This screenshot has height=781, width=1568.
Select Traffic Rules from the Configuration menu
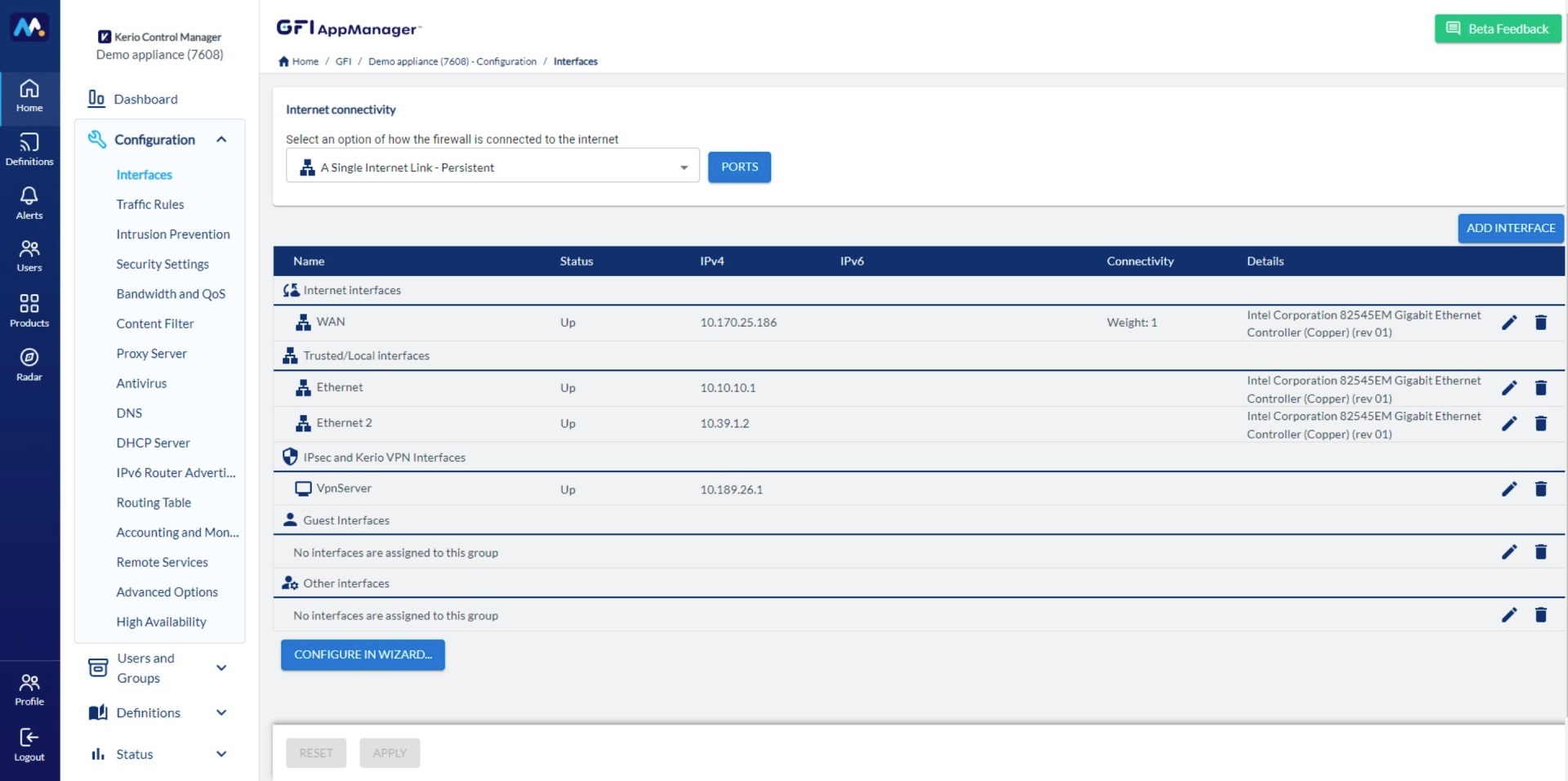click(150, 204)
